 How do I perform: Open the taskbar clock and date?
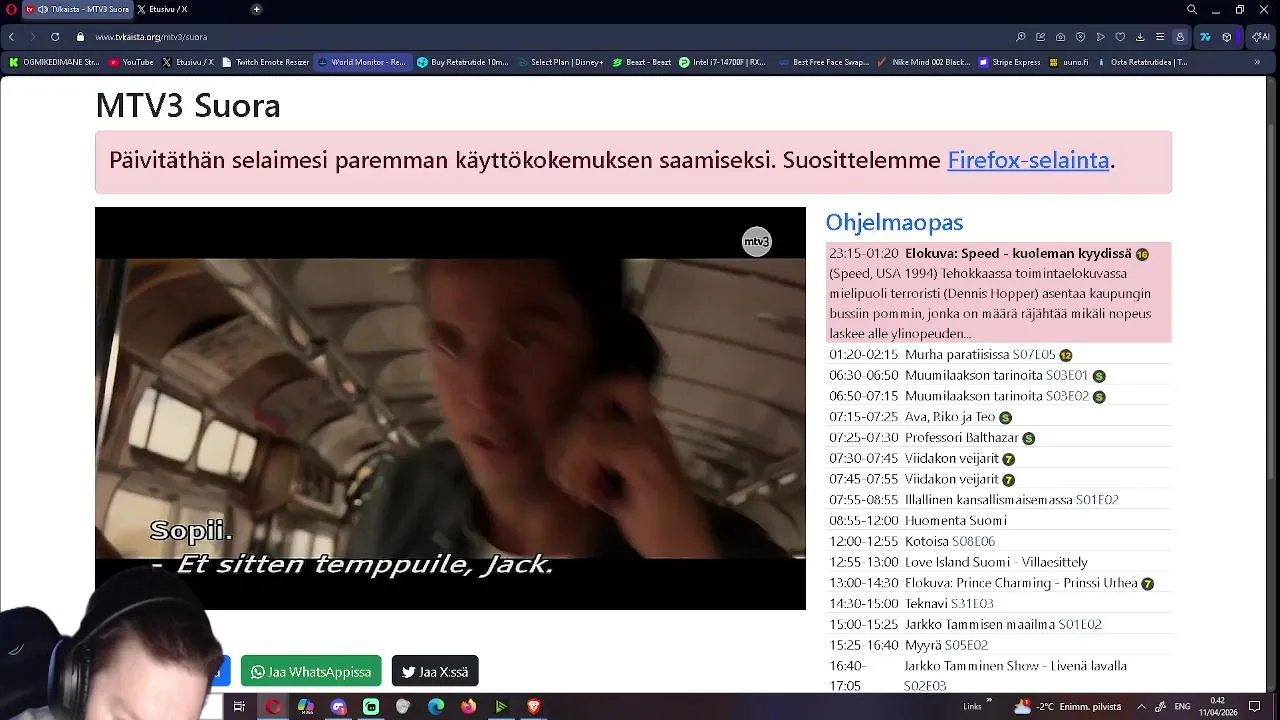point(1217,706)
